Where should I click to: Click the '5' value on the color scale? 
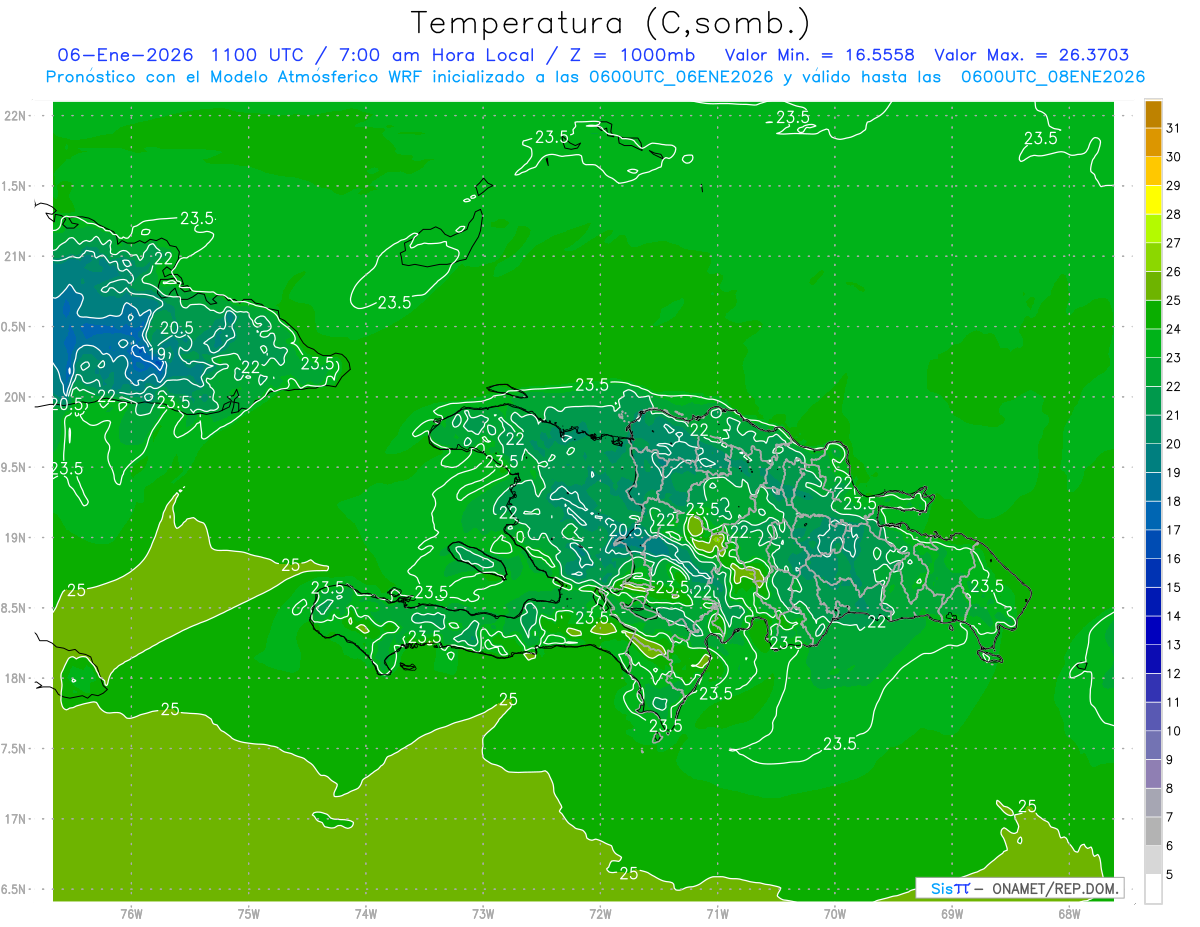[x=1170, y=875]
